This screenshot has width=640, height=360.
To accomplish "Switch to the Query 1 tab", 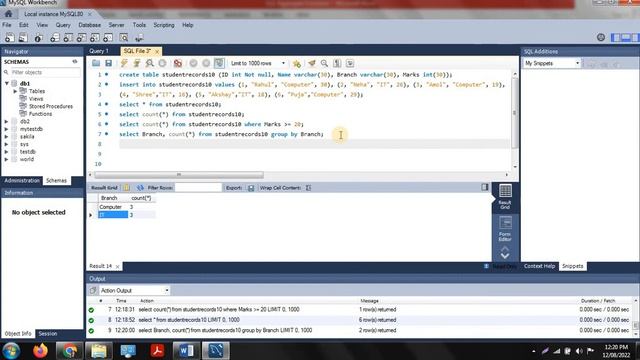I will click(x=99, y=51).
